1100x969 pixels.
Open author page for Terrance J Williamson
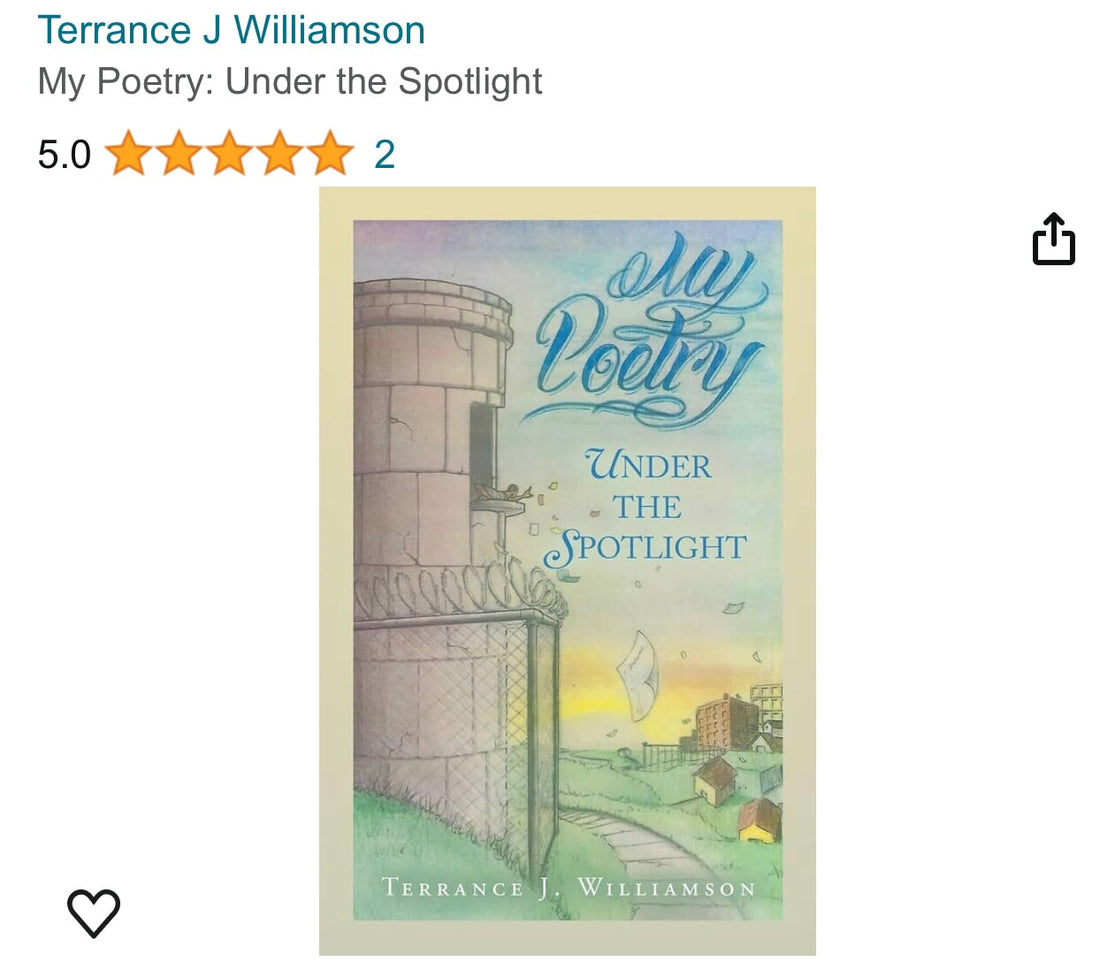coord(231,30)
